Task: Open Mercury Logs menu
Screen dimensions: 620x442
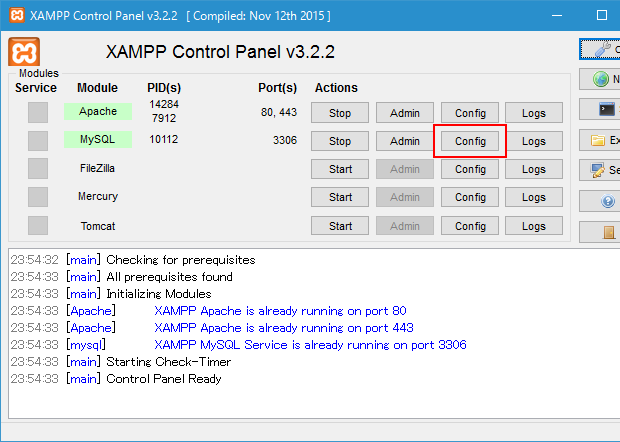Action: point(534,197)
